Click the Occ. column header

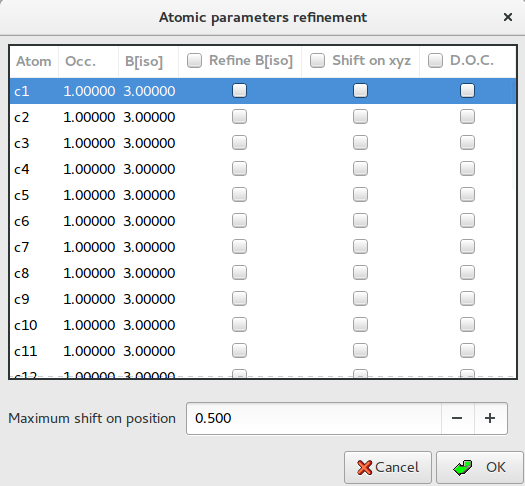click(x=88, y=62)
